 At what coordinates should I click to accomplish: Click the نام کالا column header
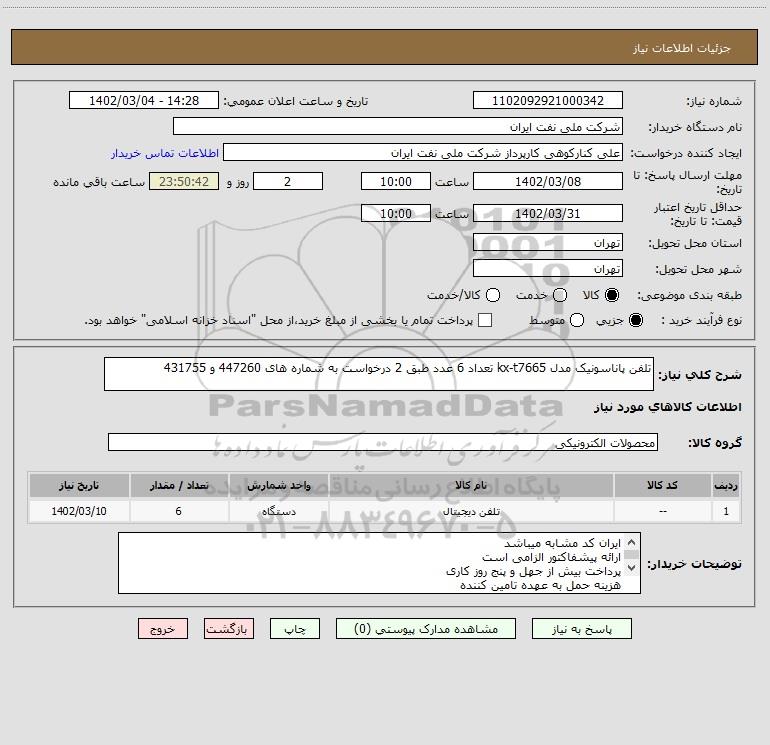tap(470, 485)
